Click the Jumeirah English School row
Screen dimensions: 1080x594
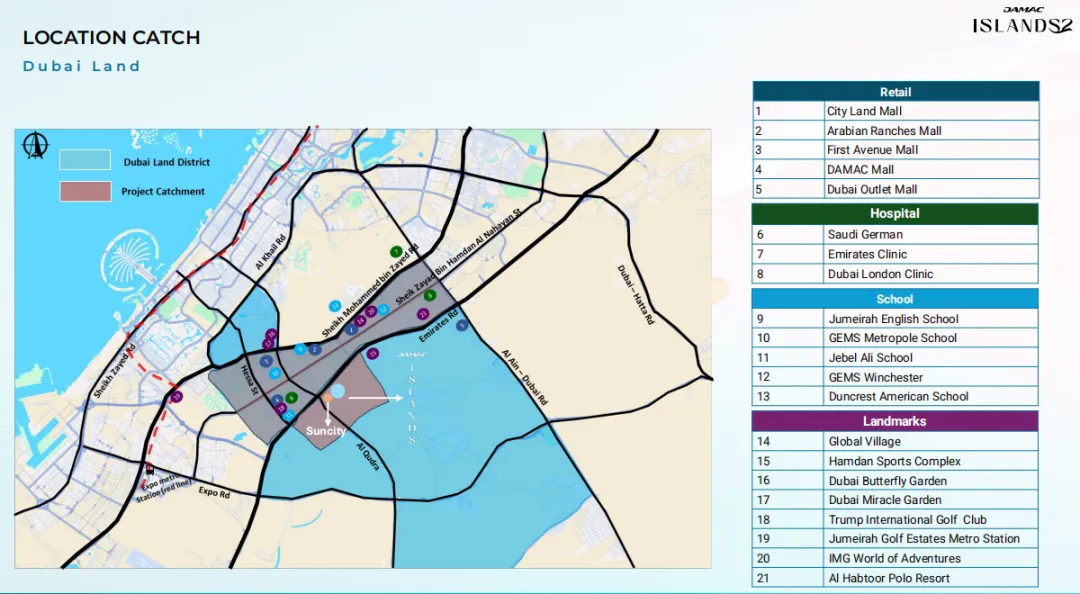click(895, 318)
